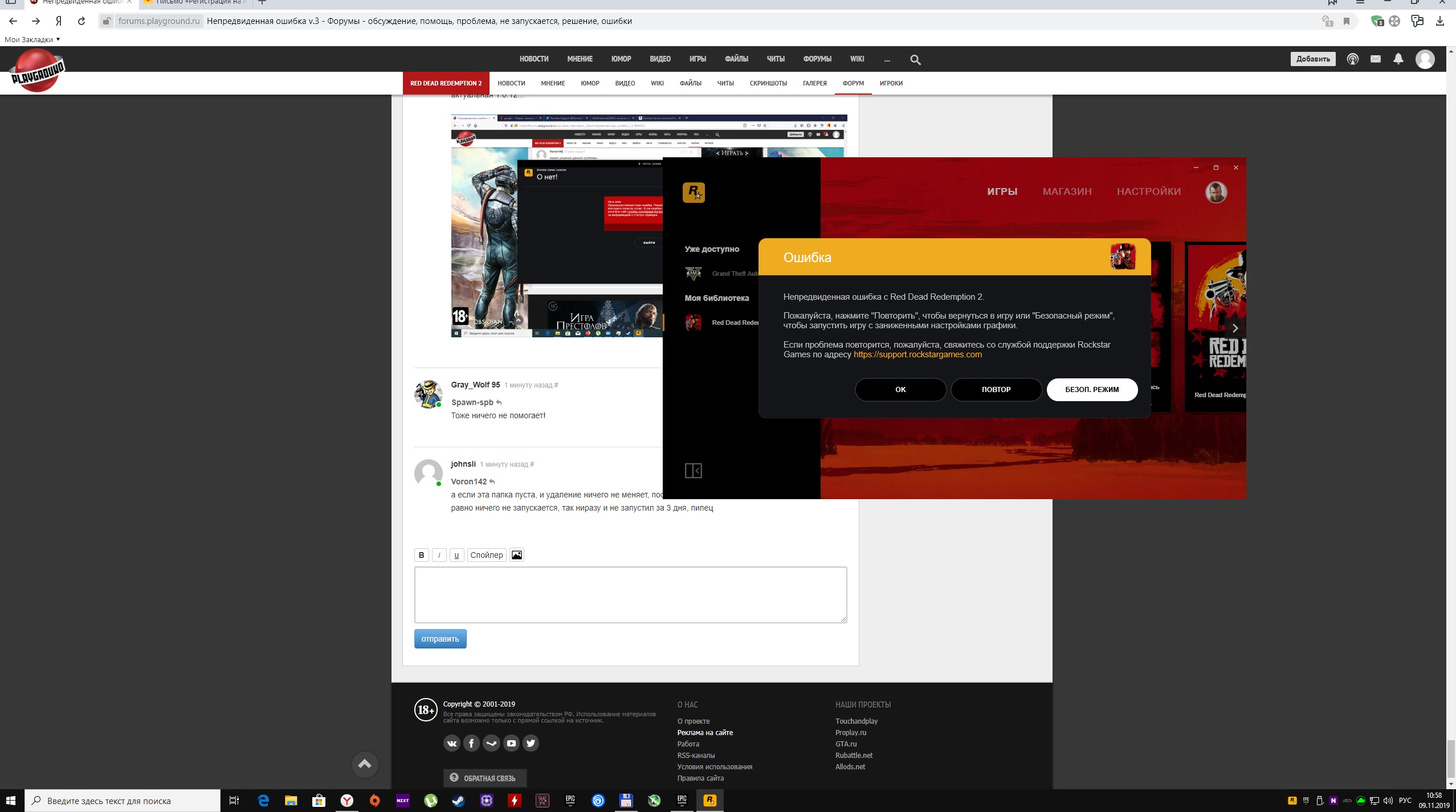This screenshot has height=812, width=1456.
Task: Toggle italic formatting in reply editor
Action: [x=439, y=555]
